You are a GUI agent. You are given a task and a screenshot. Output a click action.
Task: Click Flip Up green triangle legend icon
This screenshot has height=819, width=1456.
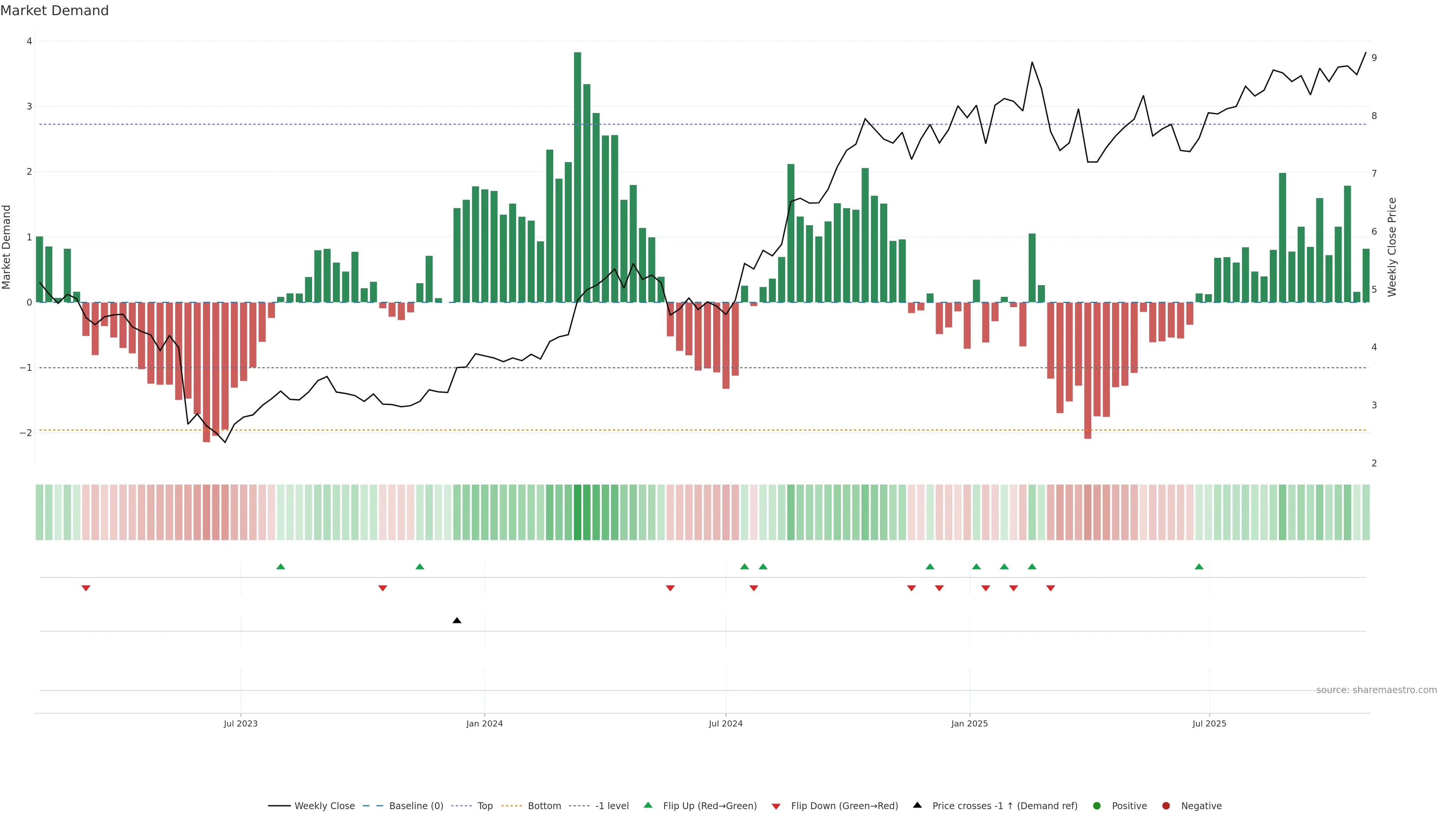click(648, 805)
